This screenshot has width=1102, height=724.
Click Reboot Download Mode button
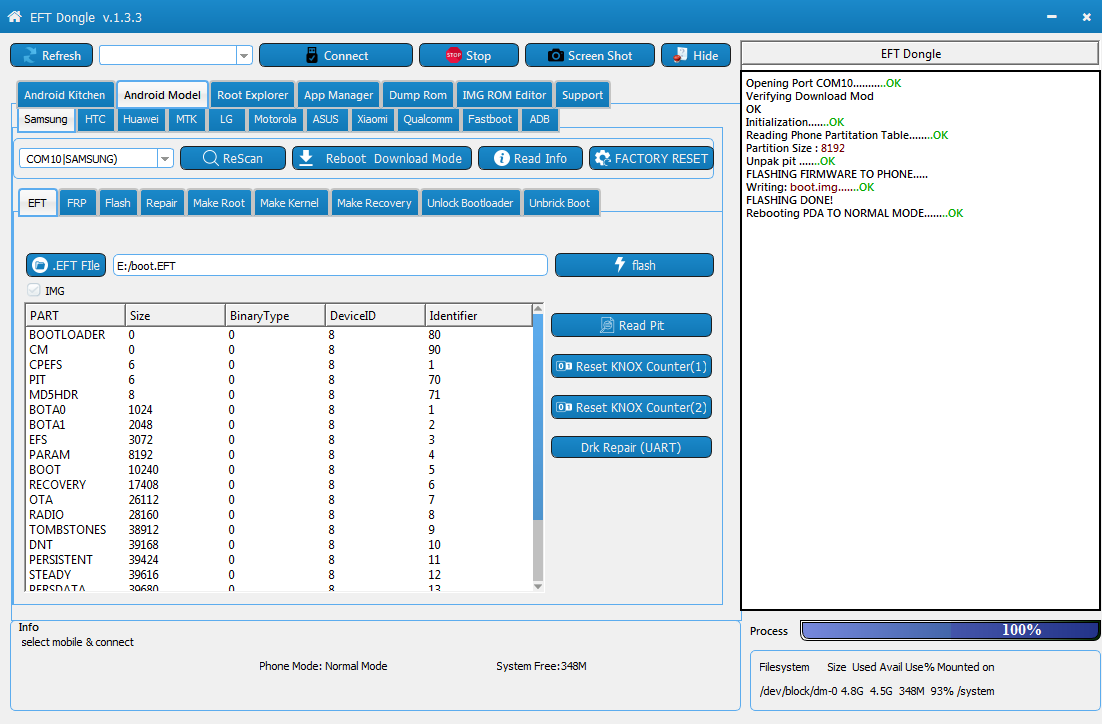click(381, 159)
